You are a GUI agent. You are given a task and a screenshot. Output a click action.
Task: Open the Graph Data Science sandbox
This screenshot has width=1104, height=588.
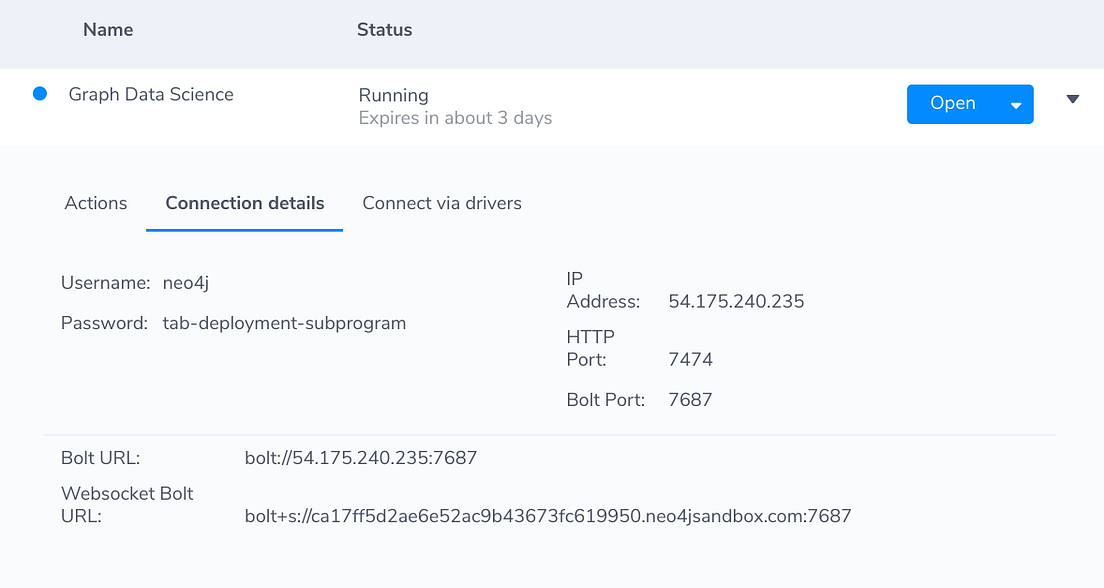[x=953, y=104]
